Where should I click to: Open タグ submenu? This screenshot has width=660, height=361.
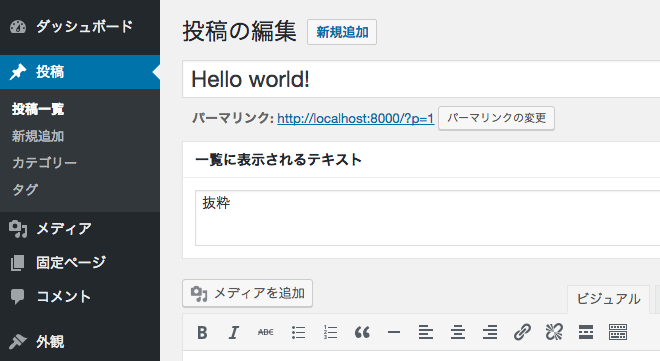coord(25,190)
